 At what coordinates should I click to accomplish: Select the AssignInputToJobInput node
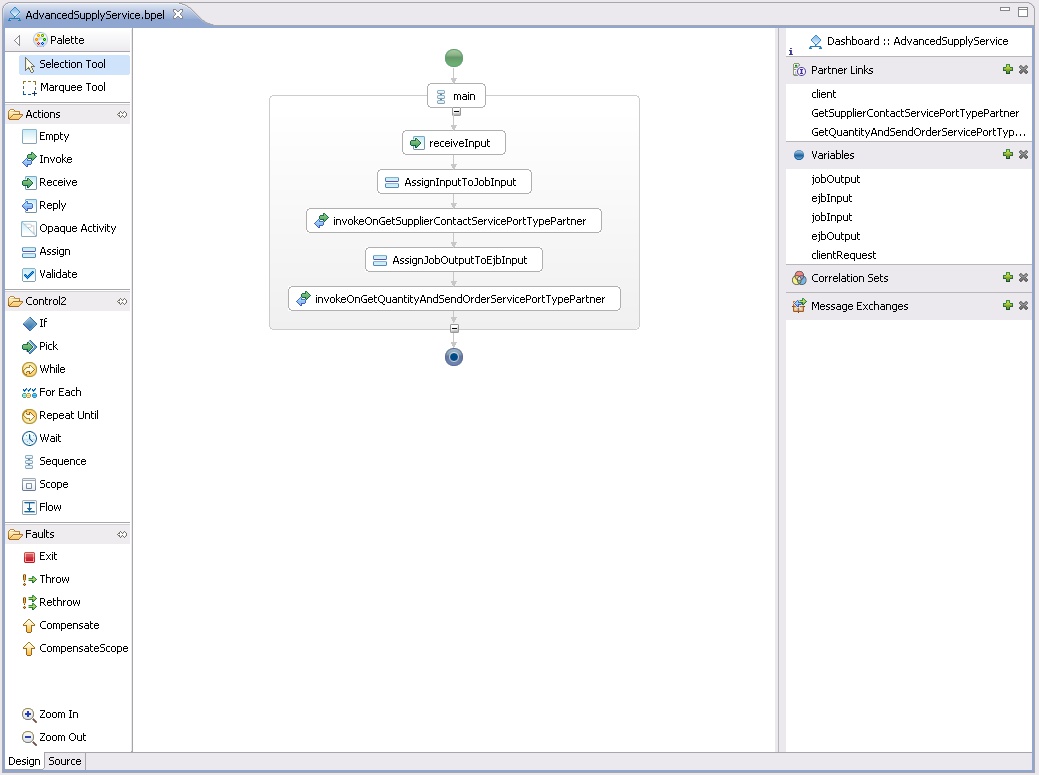454,182
